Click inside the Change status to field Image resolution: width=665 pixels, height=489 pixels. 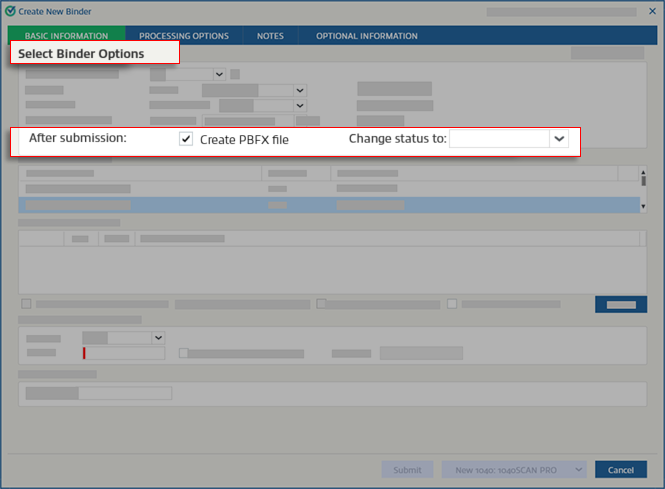[x=498, y=139]
